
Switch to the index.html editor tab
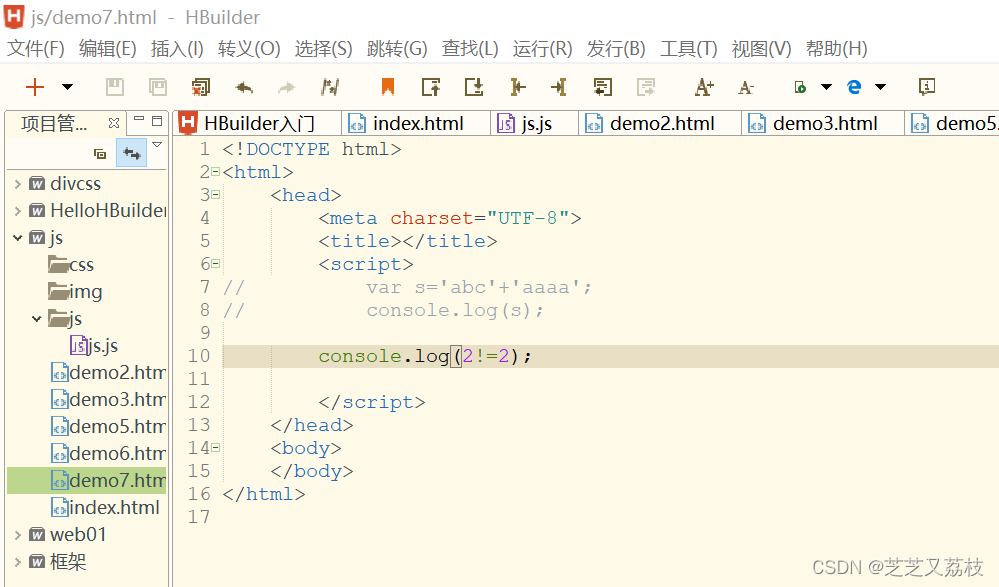point(416,123)
